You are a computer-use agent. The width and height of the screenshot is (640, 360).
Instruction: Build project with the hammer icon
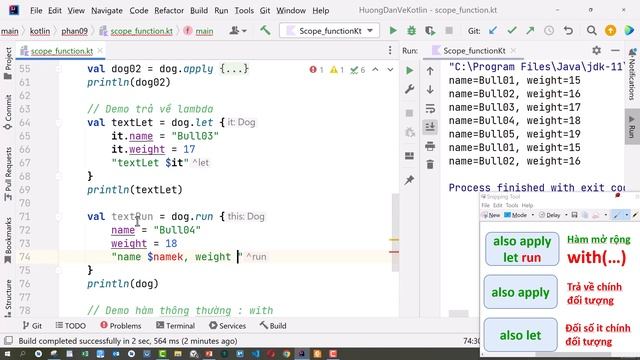(x=265, y=30)
